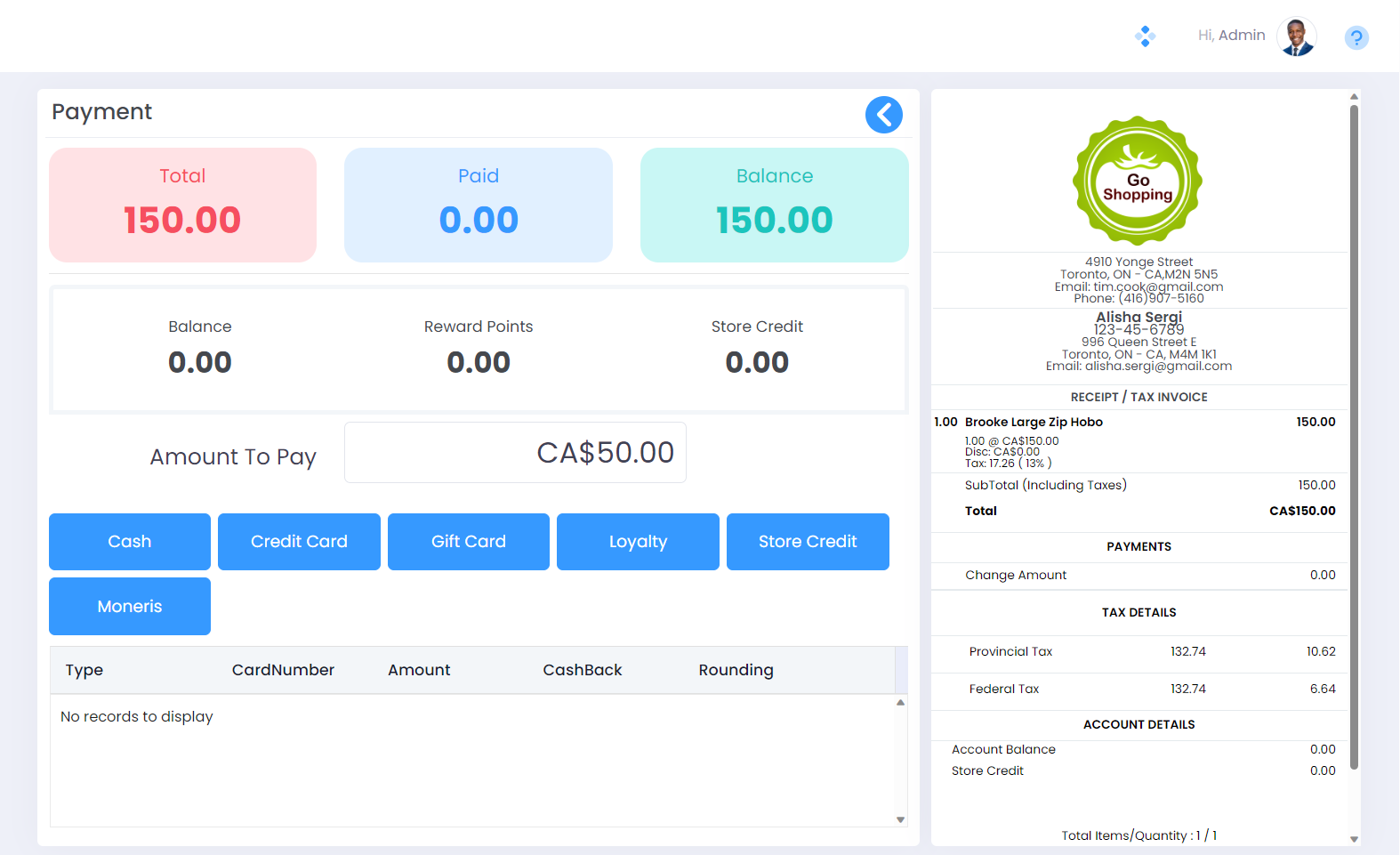Screen dimensions: 1400x855
Task: Choose Gift Card payment option
Action: pos(469,542)
